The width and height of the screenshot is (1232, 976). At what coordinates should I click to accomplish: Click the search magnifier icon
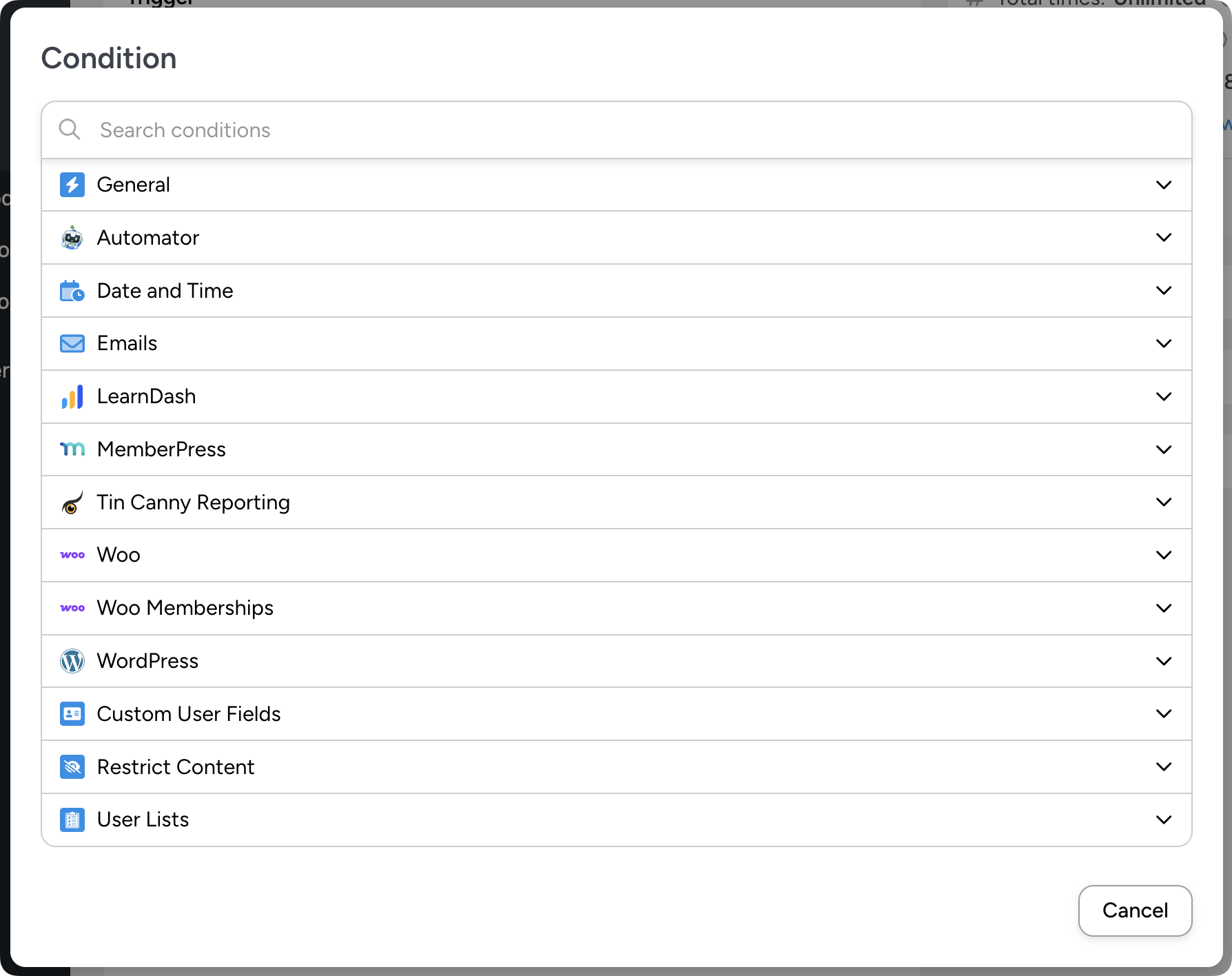click(x=70, y=130)
